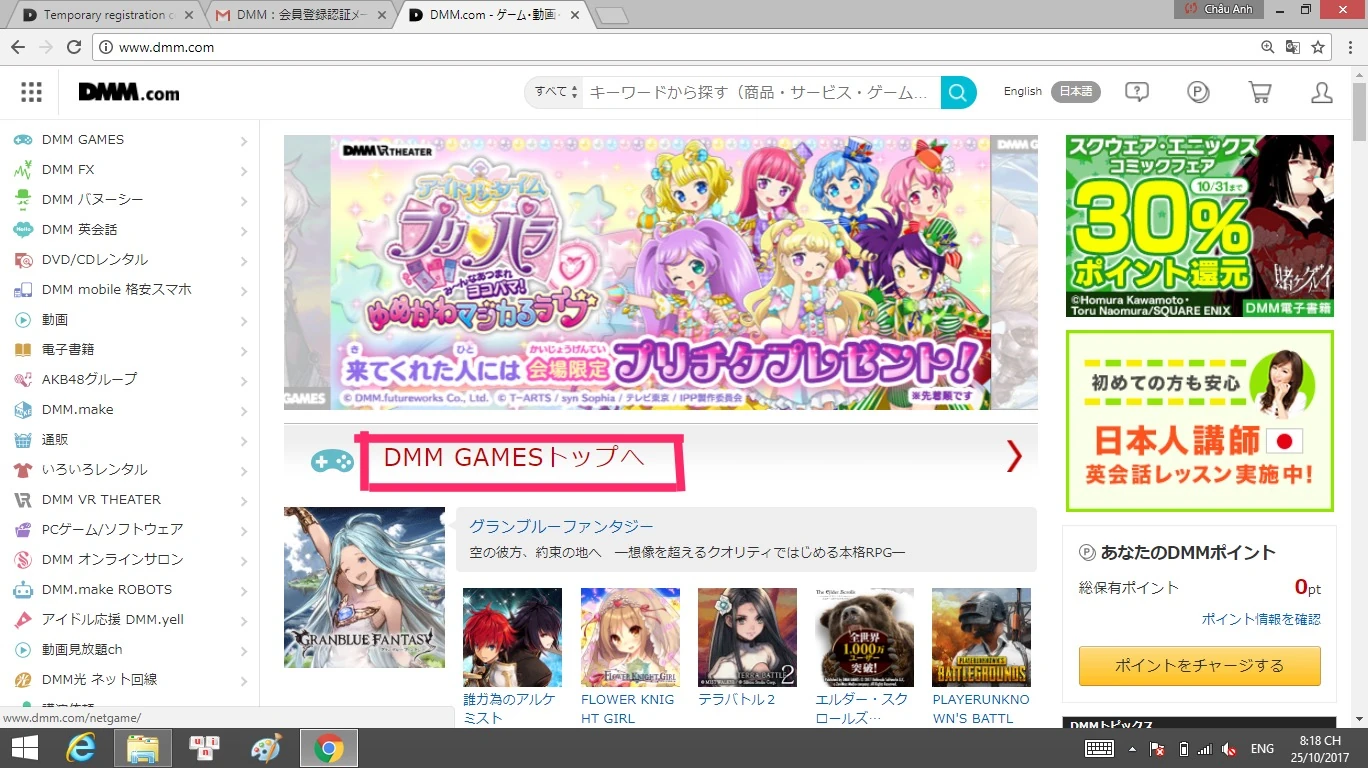
Task: Click the book icon beside 電子書籍
Action: coord(22,350)
